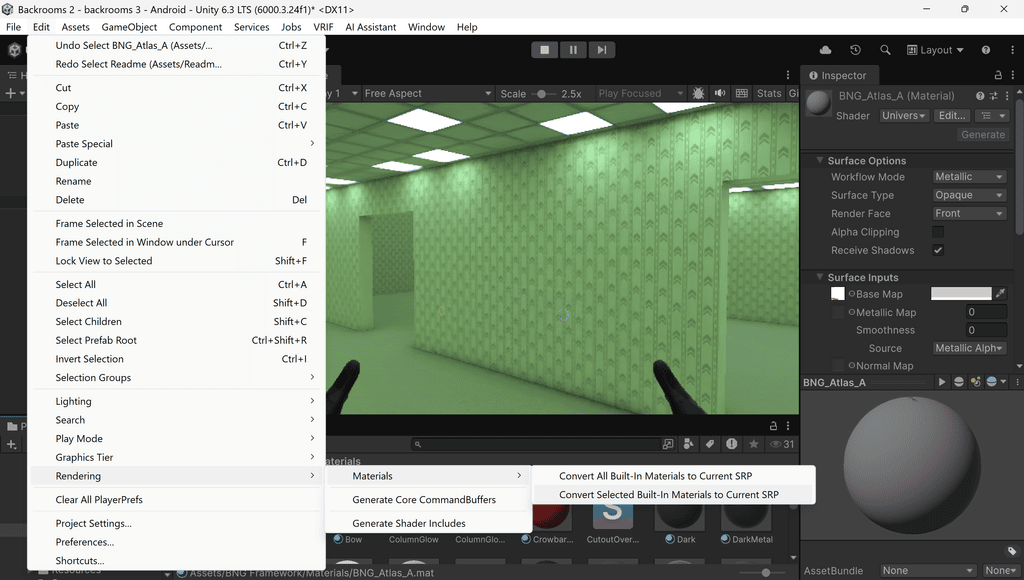Screen dimensions: 1024x580
Task: Pause the game with the Pause button
Action: [x=573, y=50]
